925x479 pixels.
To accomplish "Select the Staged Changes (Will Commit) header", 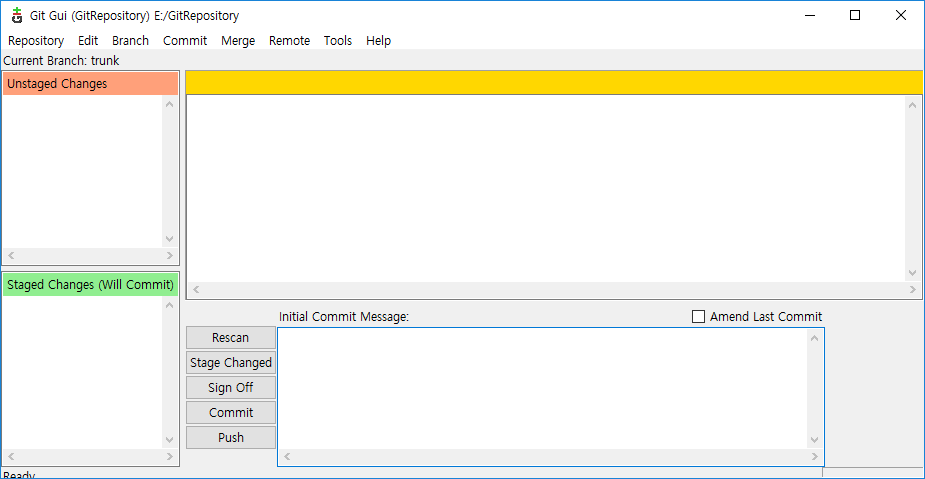I will click(x=90, y=284).
